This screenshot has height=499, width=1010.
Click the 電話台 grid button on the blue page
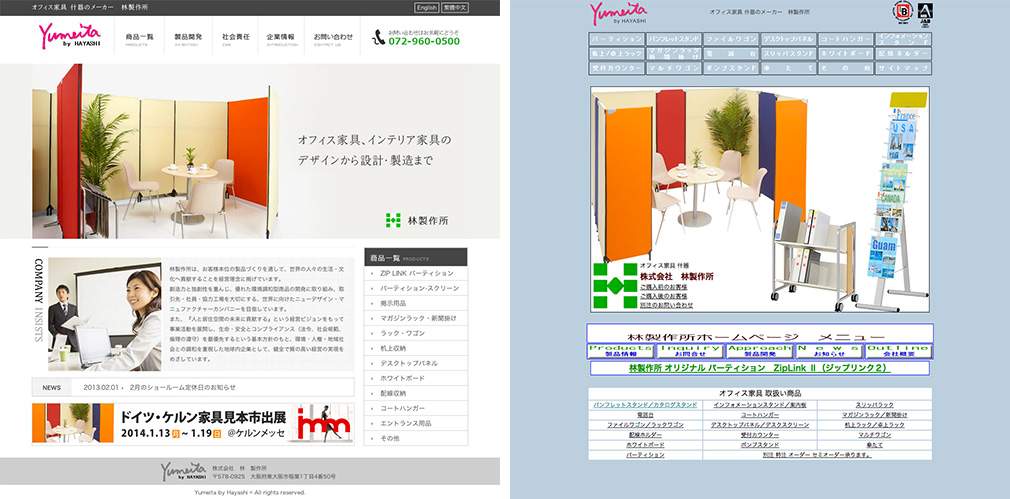pyautogui.click(x=731, y=53)
